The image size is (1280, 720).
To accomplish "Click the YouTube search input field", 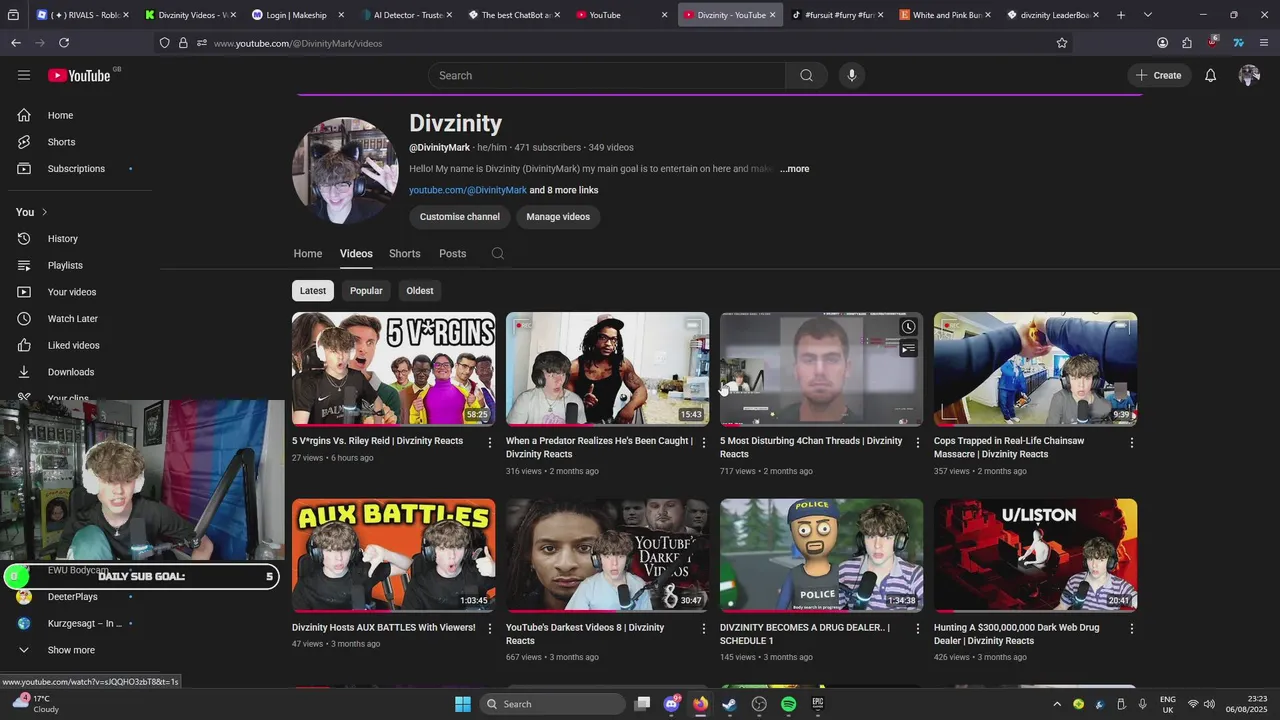I will pos(607,75).
